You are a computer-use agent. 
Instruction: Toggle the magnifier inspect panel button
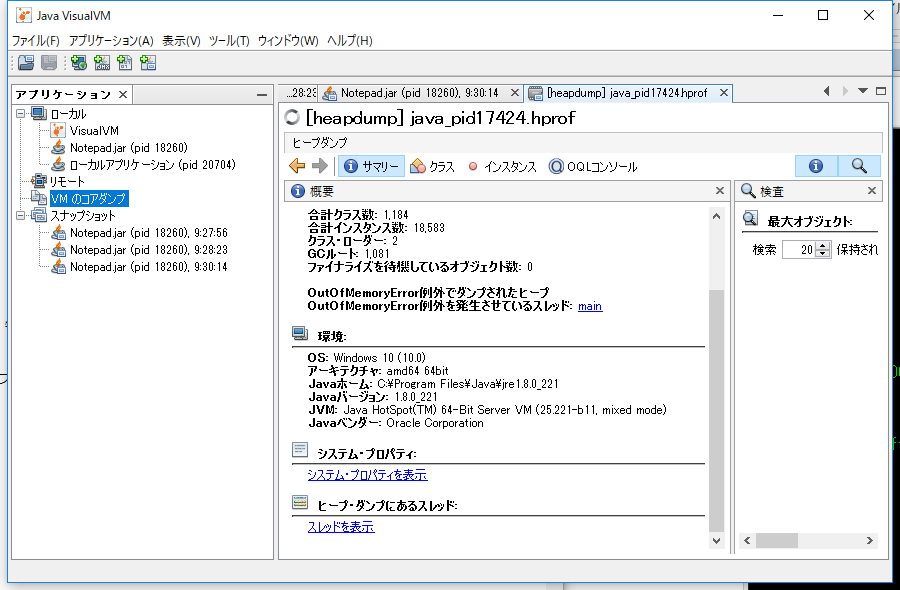point(859,166)
